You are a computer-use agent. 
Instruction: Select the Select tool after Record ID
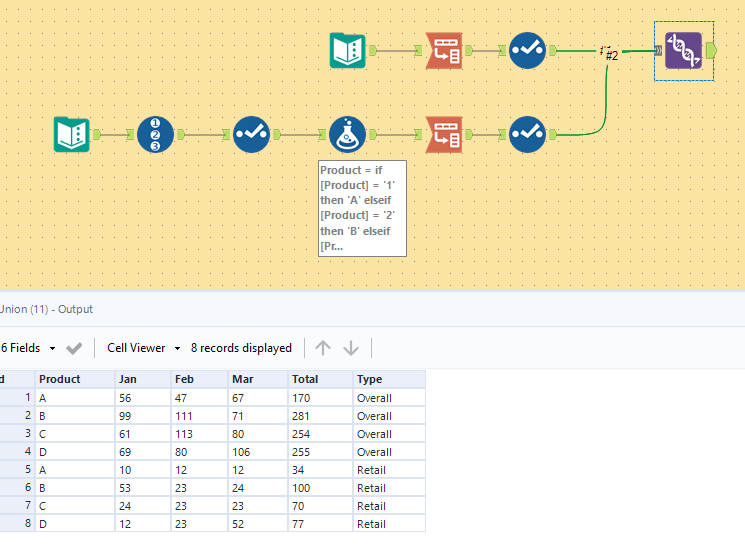coord(251,135)
